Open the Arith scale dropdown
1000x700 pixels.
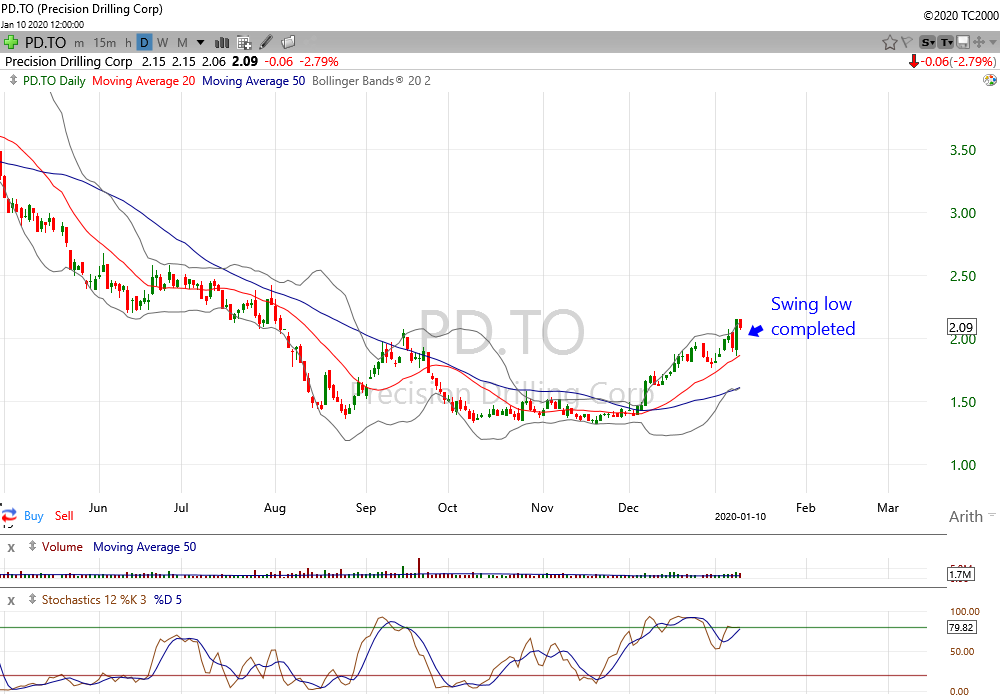[971, 516]
